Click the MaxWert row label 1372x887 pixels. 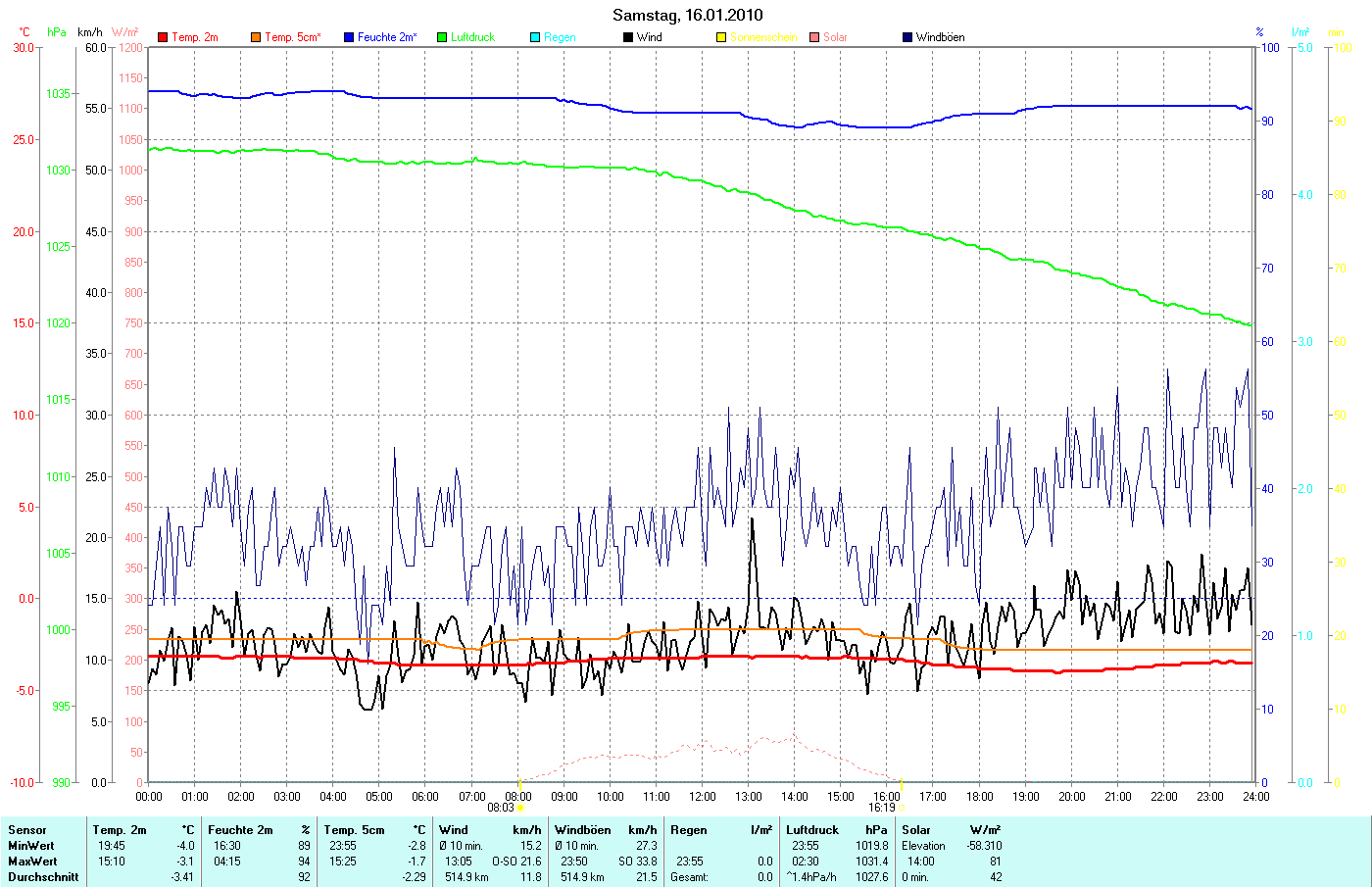click(x=32, y=862)
